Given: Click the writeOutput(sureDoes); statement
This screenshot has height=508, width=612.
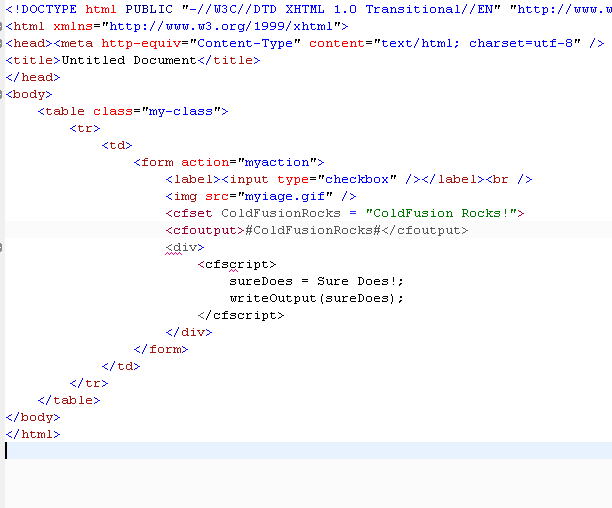Looking at the screenshot, I should (317, 298).
